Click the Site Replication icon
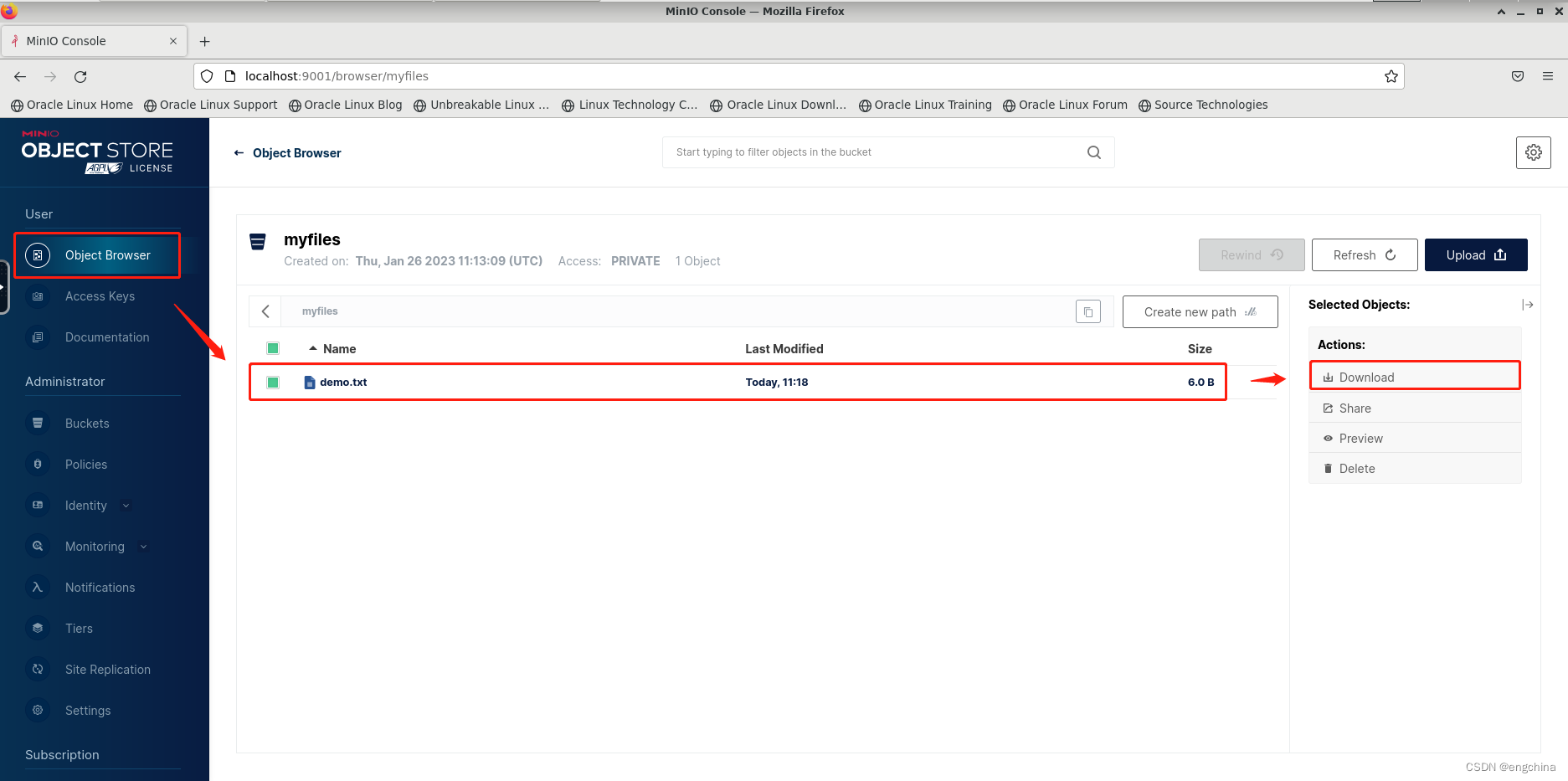The height and width of the screenshot is (781, 1568). [x=38, y=670]
